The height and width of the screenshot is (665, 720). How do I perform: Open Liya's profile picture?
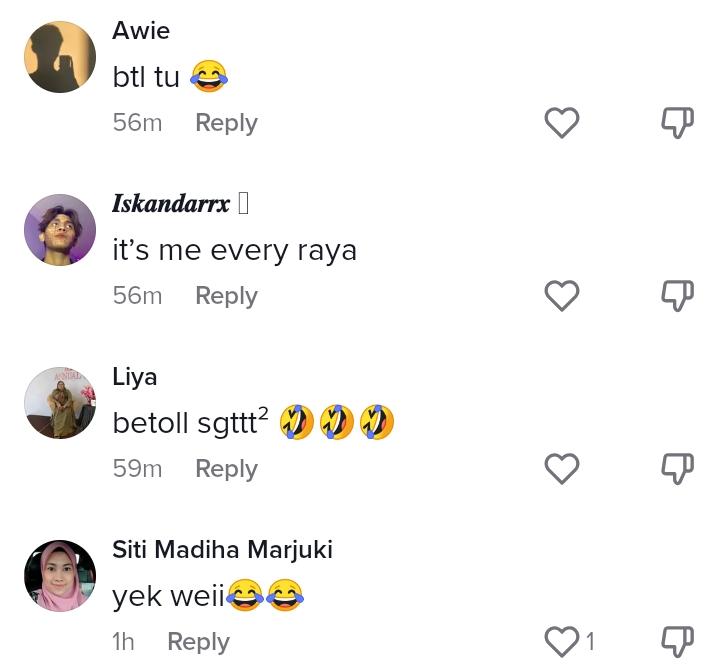[x=60, y=403]
